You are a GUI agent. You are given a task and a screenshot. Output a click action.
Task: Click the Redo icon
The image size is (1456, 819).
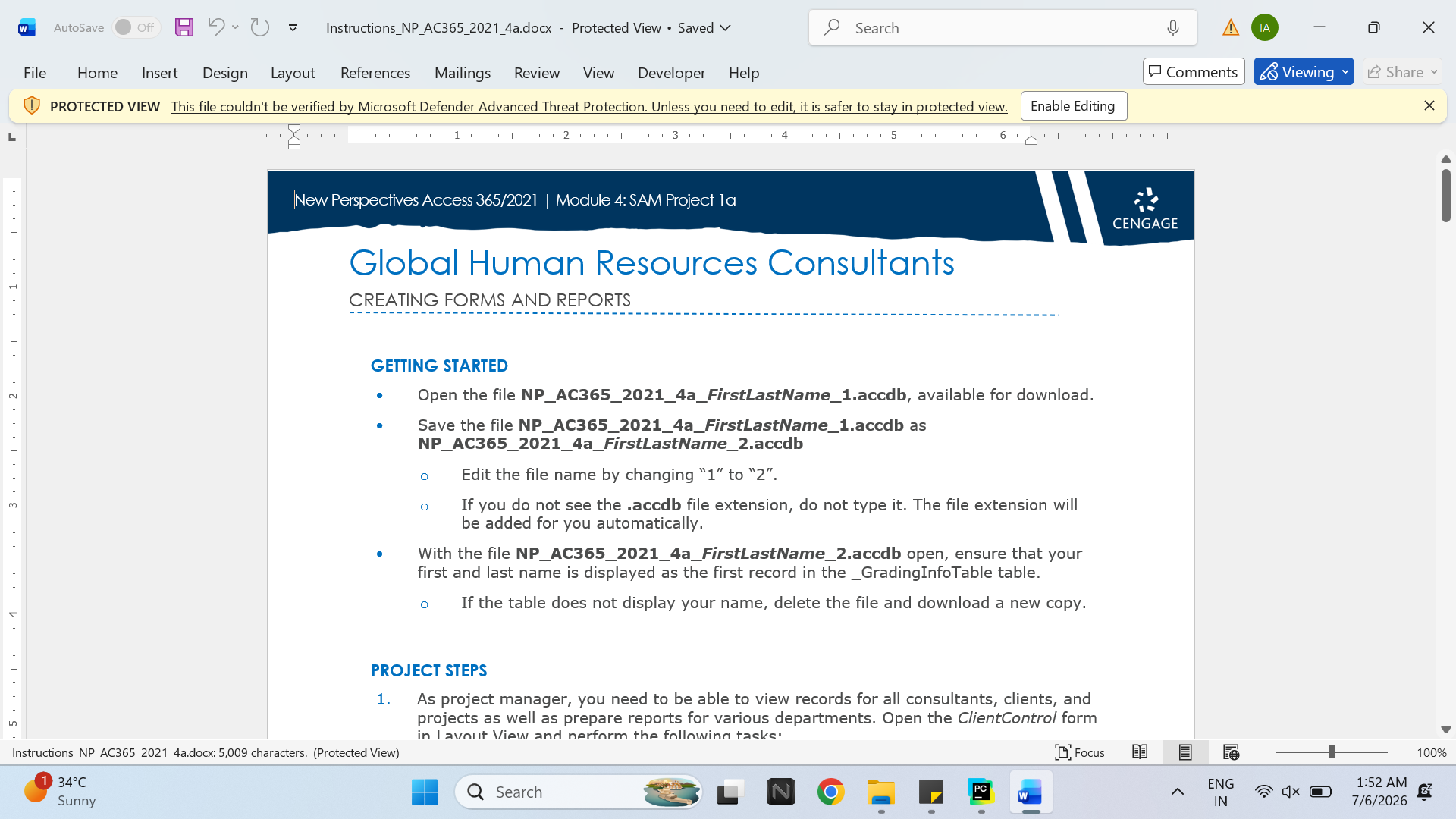coord(260,27)
